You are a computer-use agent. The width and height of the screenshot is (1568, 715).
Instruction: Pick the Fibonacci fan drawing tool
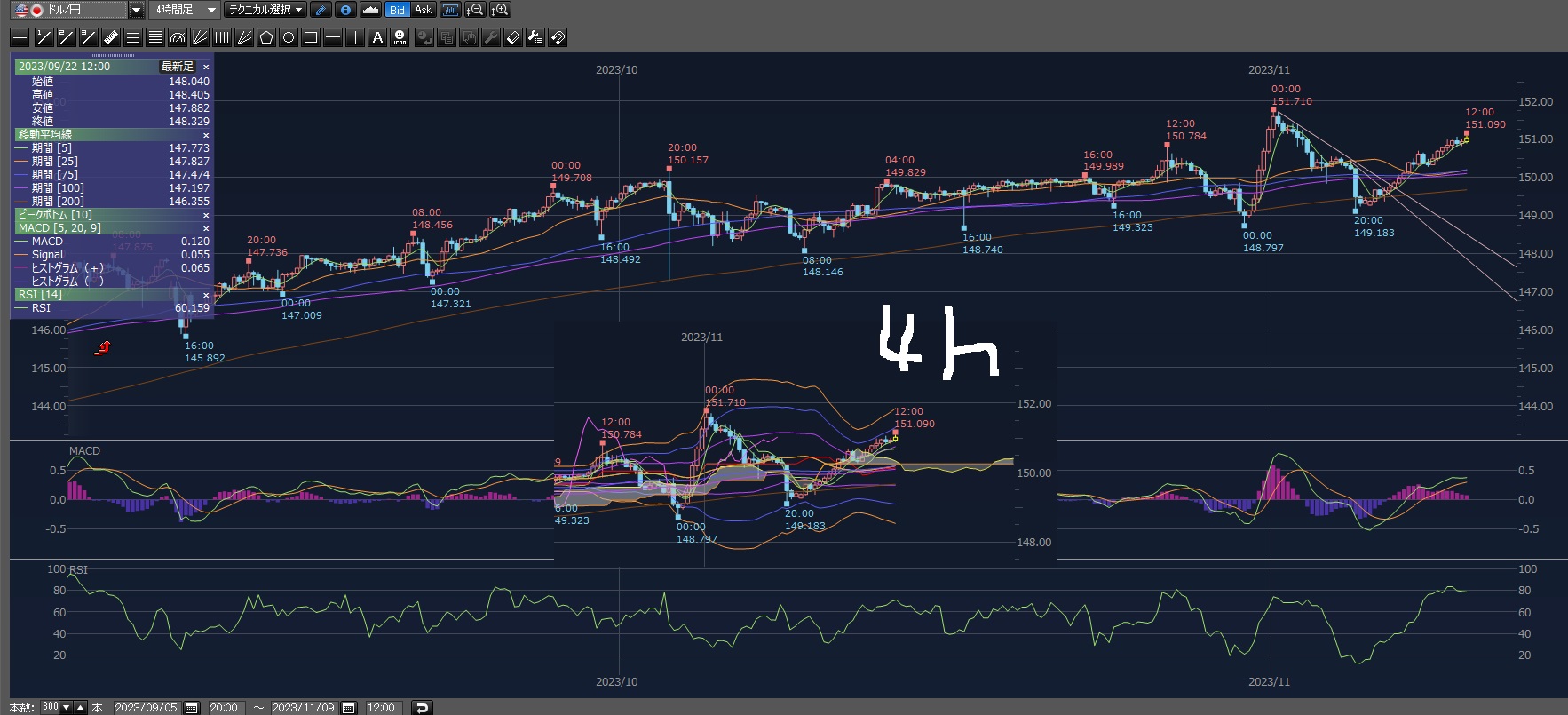point(200,37)
